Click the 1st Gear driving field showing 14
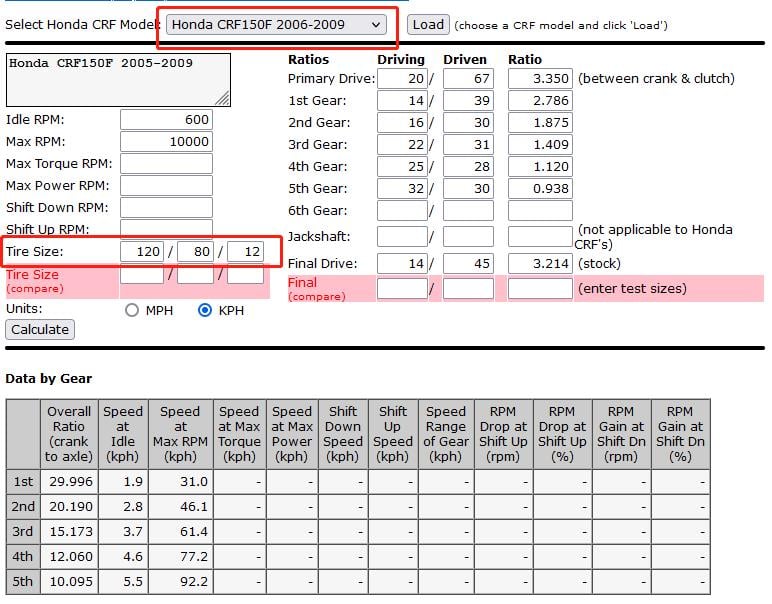The width and height of the screenshot is (772, 604). click(402, 100)
